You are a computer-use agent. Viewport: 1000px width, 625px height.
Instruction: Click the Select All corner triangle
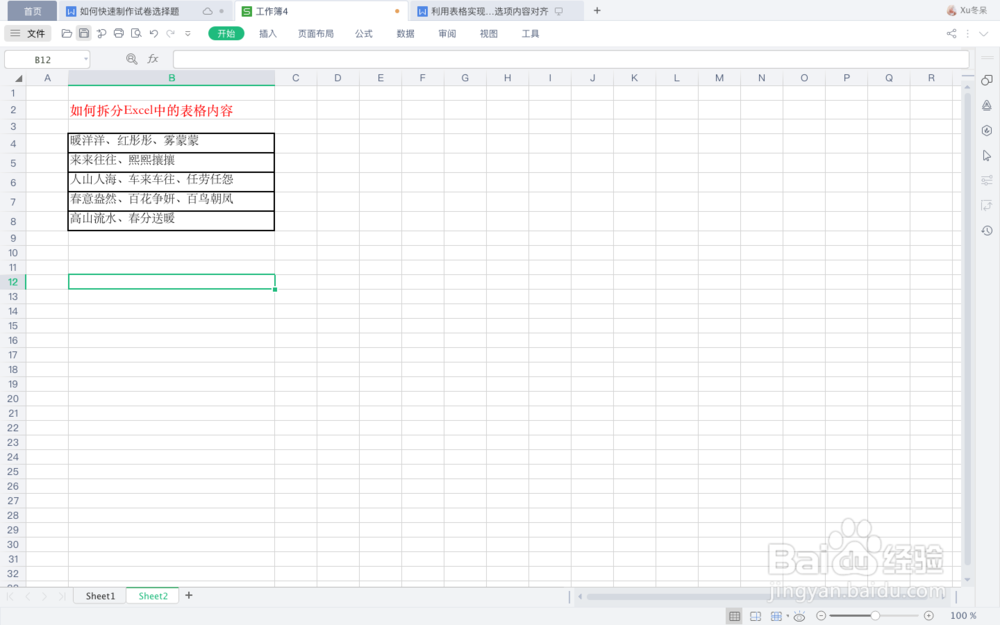tap(18, 78)
